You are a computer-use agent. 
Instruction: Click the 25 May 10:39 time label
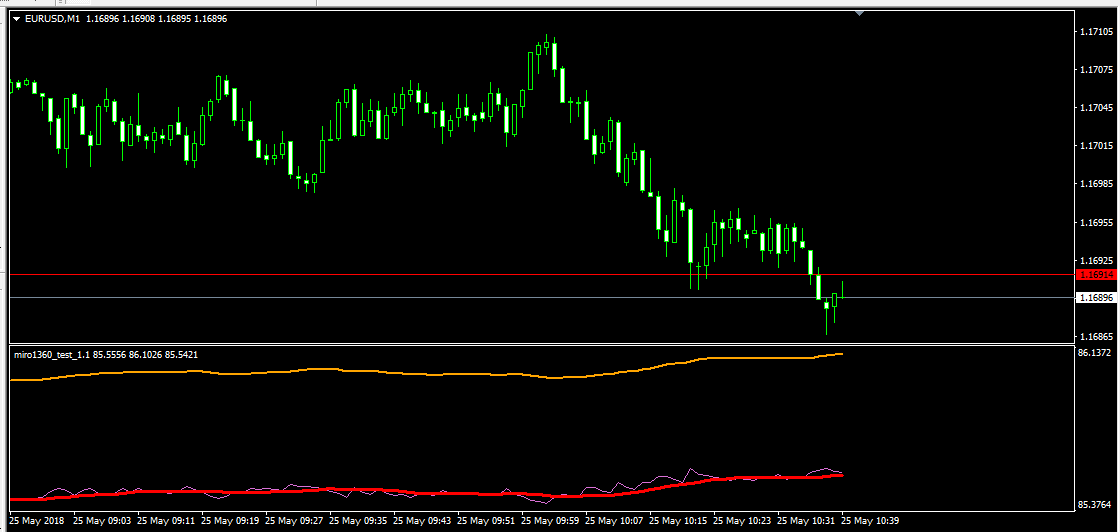pyautogui.click(x=871, y=521)
